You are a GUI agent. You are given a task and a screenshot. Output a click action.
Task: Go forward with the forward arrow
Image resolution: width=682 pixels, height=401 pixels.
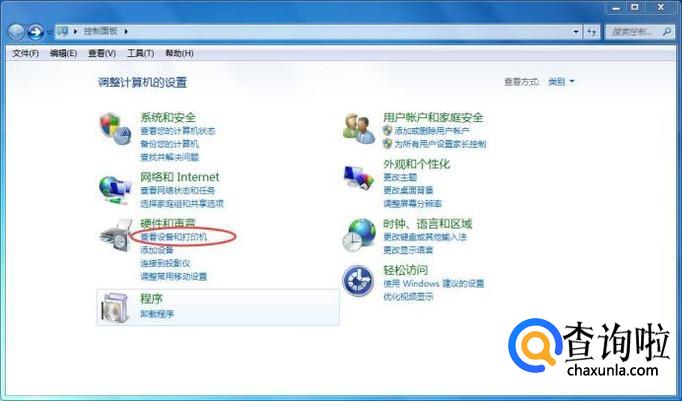point(35,32)
